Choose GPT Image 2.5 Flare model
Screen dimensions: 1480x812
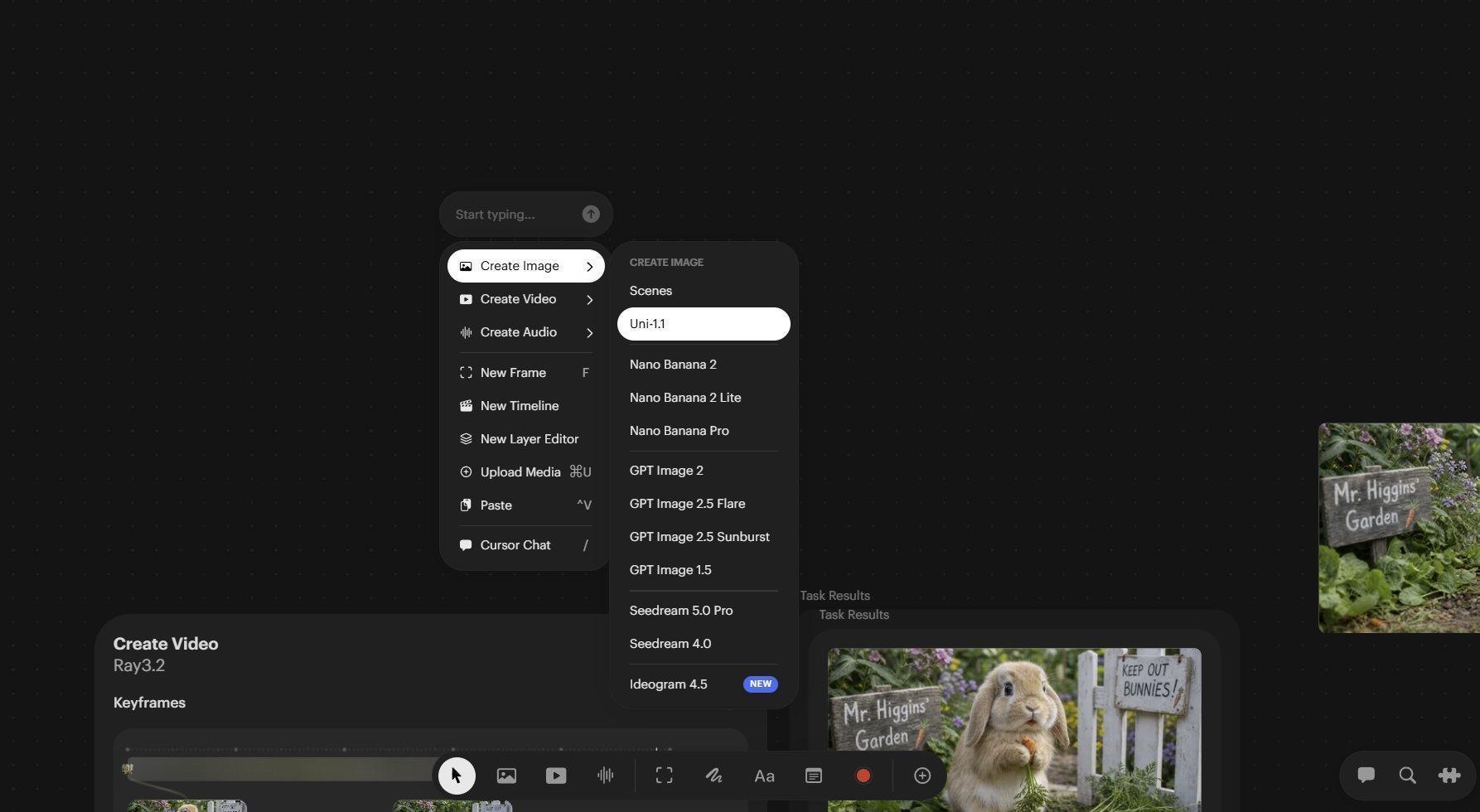point(704,504)
